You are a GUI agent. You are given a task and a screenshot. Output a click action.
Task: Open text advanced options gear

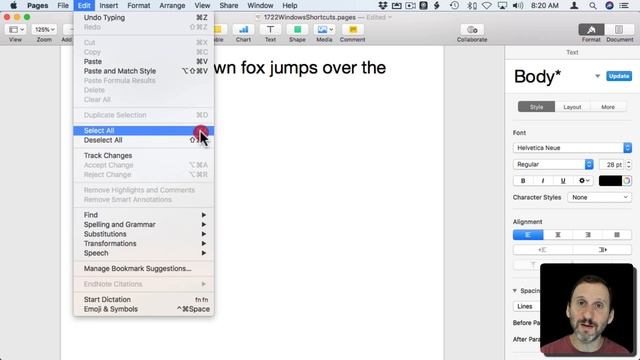click(x=584, y=180)
